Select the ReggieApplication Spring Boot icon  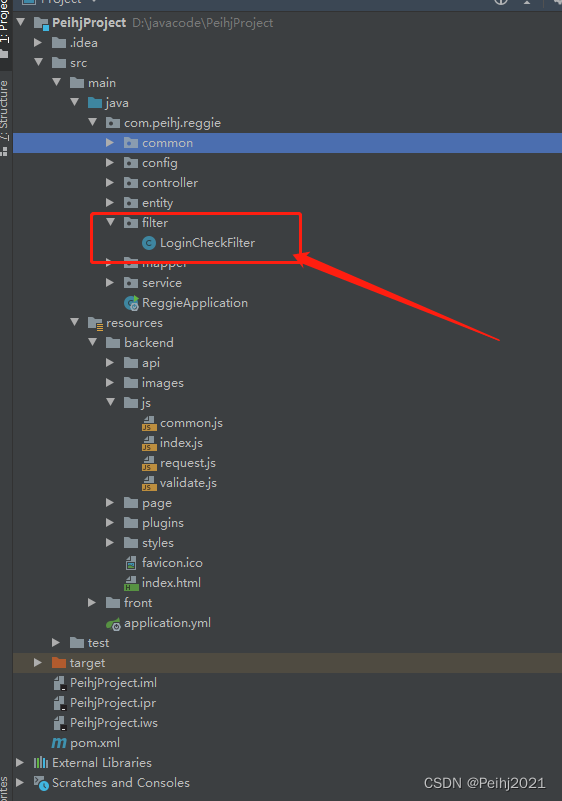point(131,303)
